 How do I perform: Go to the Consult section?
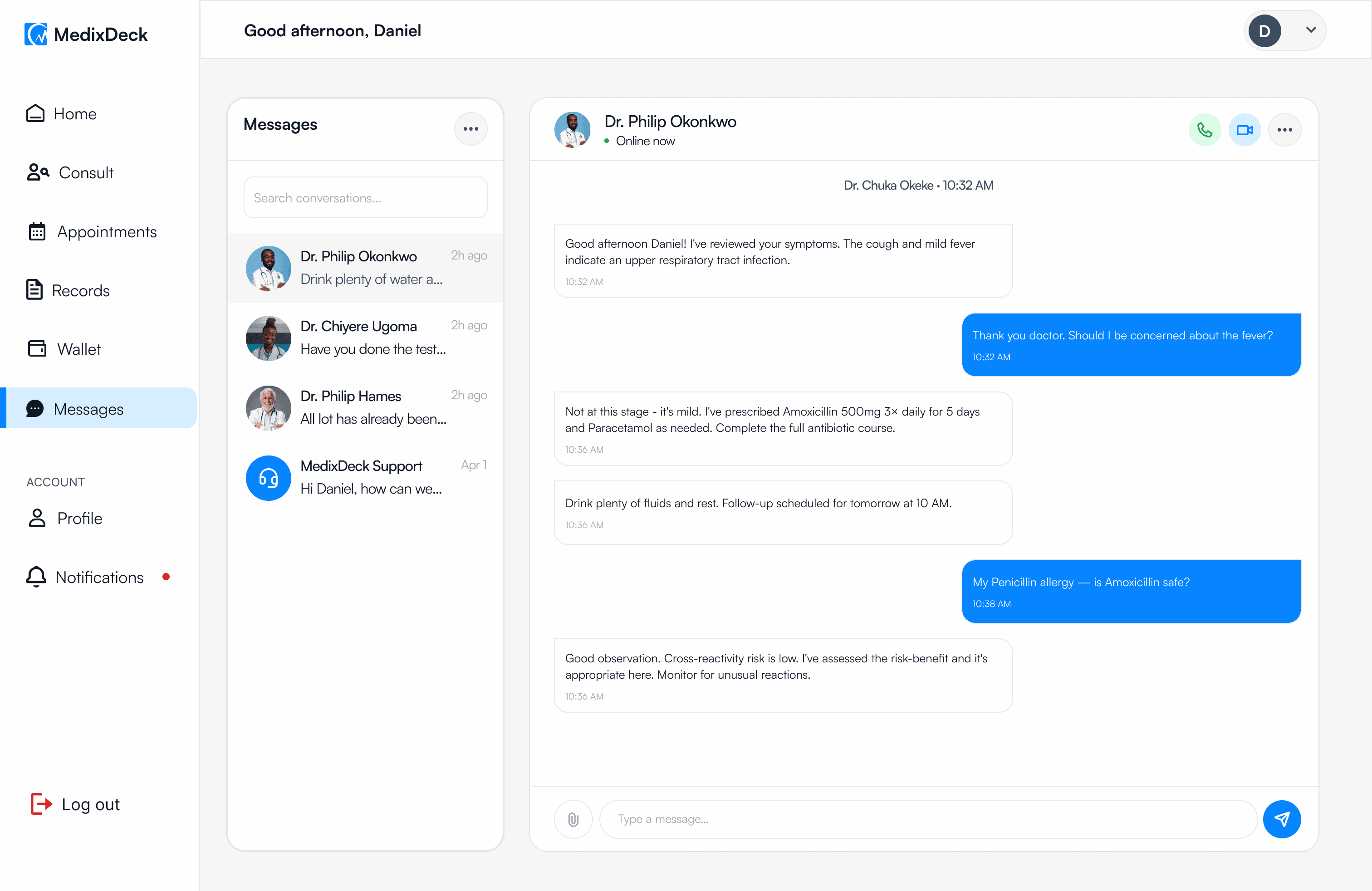tap(70, 172)
